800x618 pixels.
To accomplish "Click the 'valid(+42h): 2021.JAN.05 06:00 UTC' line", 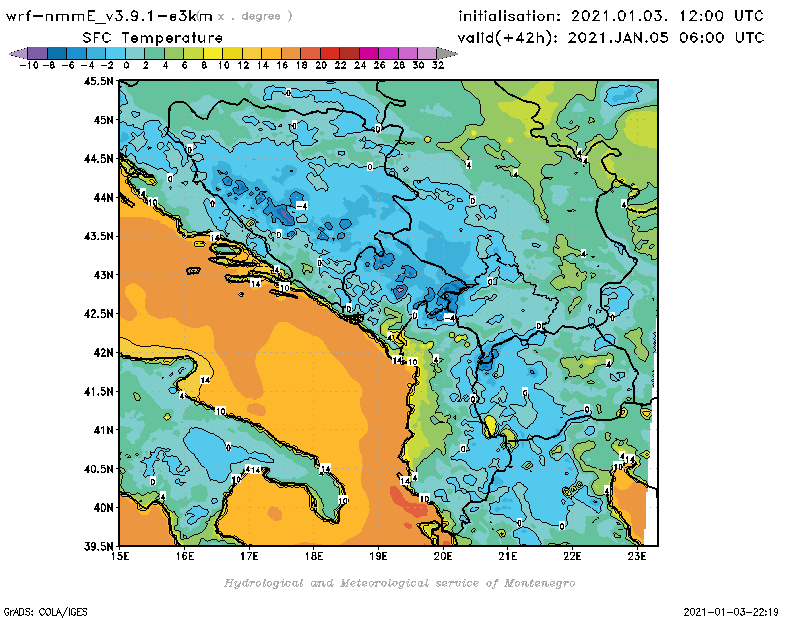I will pyautogui.click(x=611, y=38).
